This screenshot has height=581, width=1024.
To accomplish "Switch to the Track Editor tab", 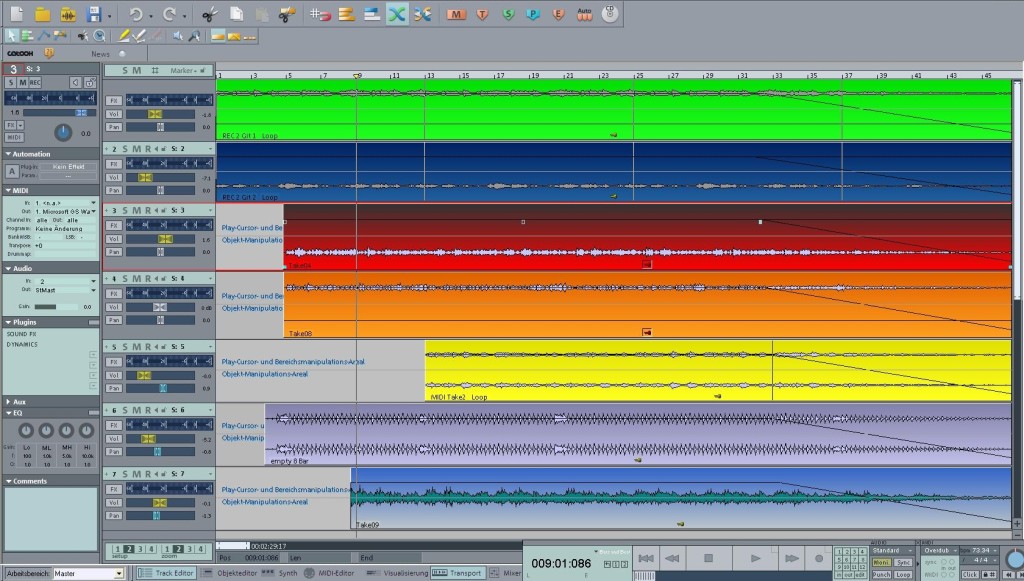I will pos(167,573).
